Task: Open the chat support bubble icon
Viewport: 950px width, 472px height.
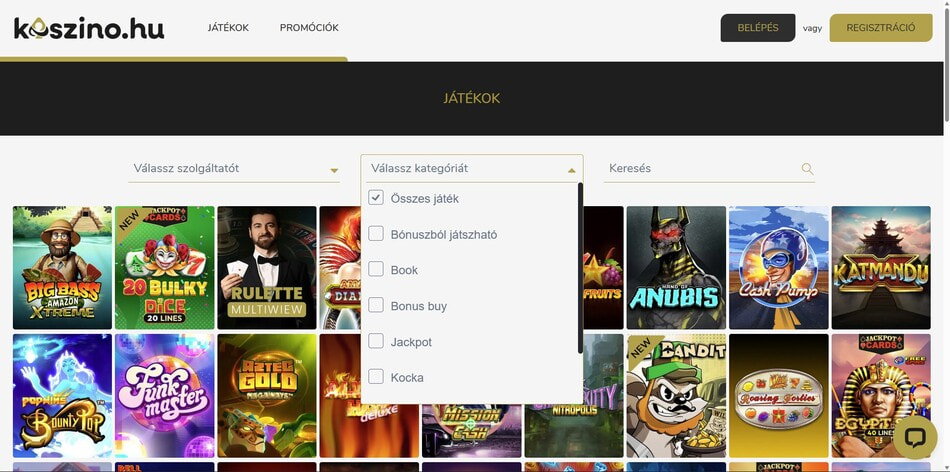Action: point(914,437)
